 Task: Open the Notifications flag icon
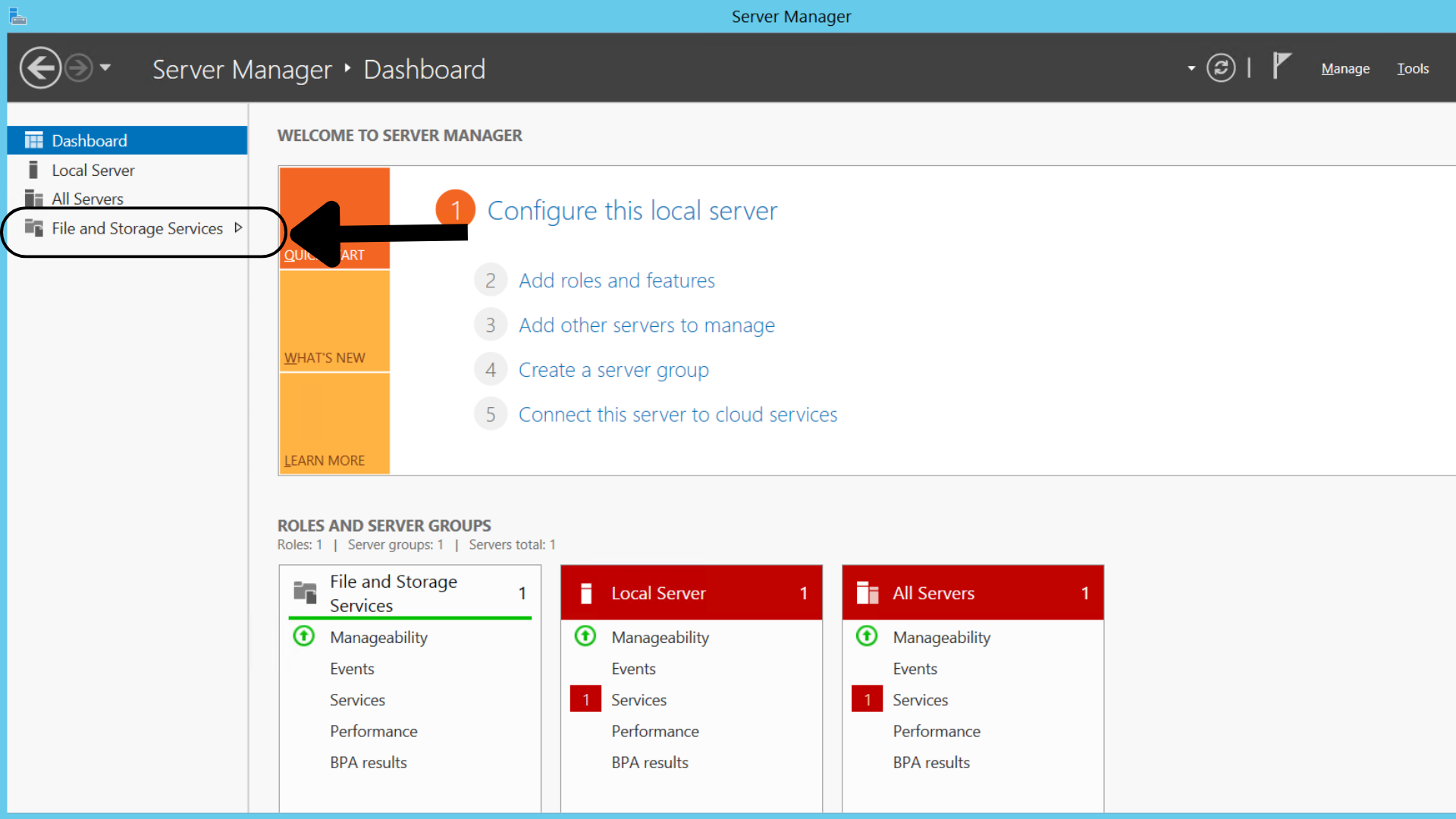(x=1281, y=66)
